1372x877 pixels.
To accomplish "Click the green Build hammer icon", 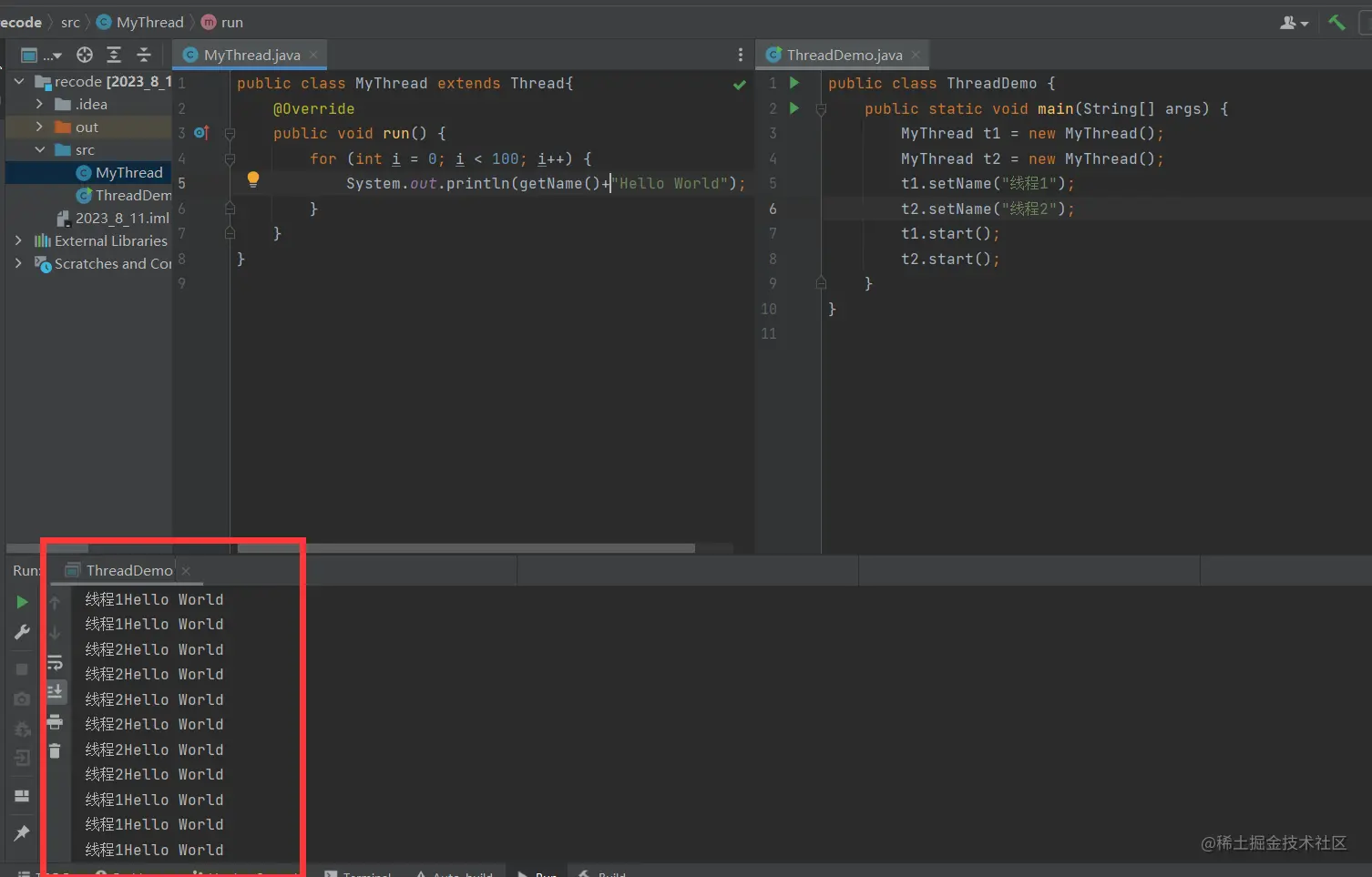I will pyautogui.click(x=1336, y=23).
